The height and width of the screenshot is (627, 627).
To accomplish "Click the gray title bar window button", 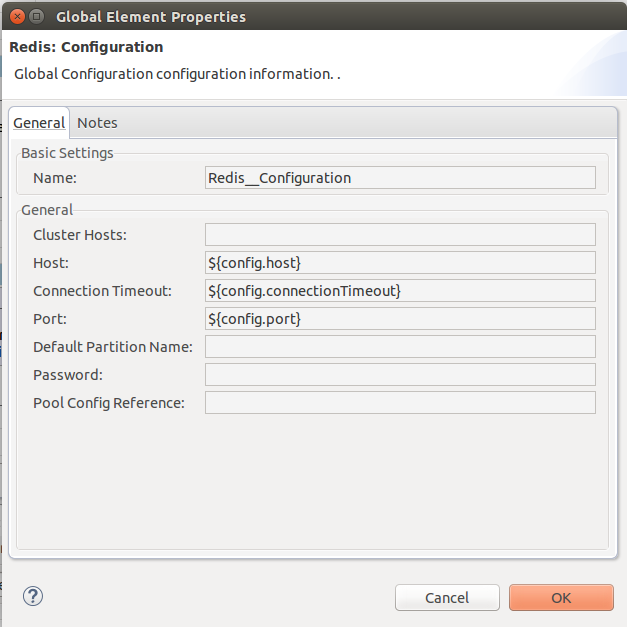I will pyautogui.click(x=36, y=16).
